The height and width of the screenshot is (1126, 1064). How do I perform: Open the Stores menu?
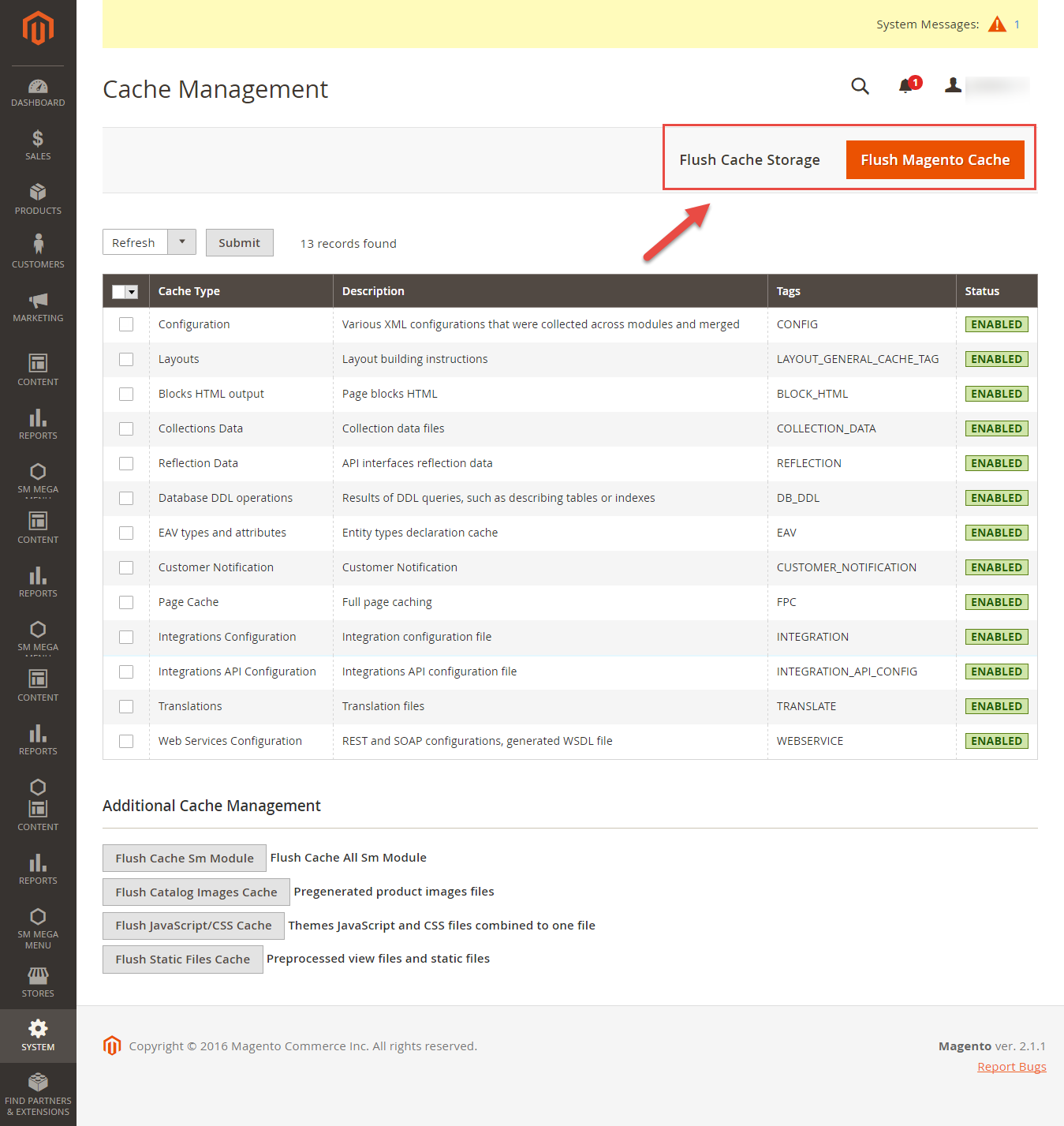click(x=38, y=982)
